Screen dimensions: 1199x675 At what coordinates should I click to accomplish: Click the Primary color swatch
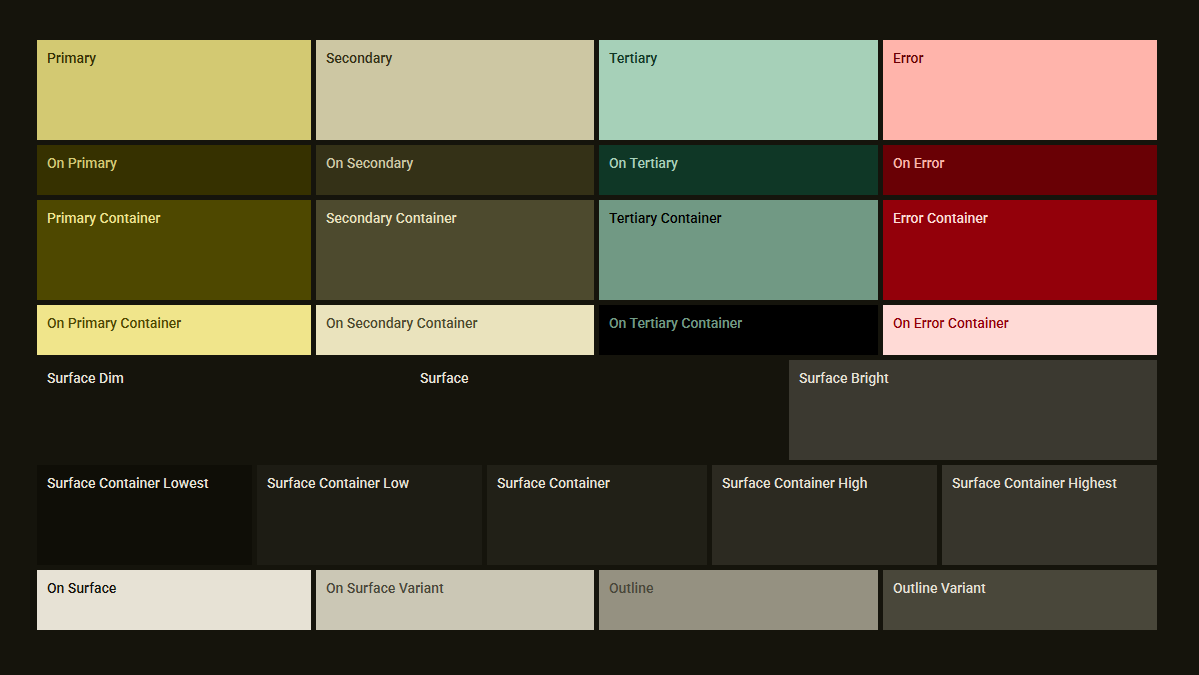point(174,90)
